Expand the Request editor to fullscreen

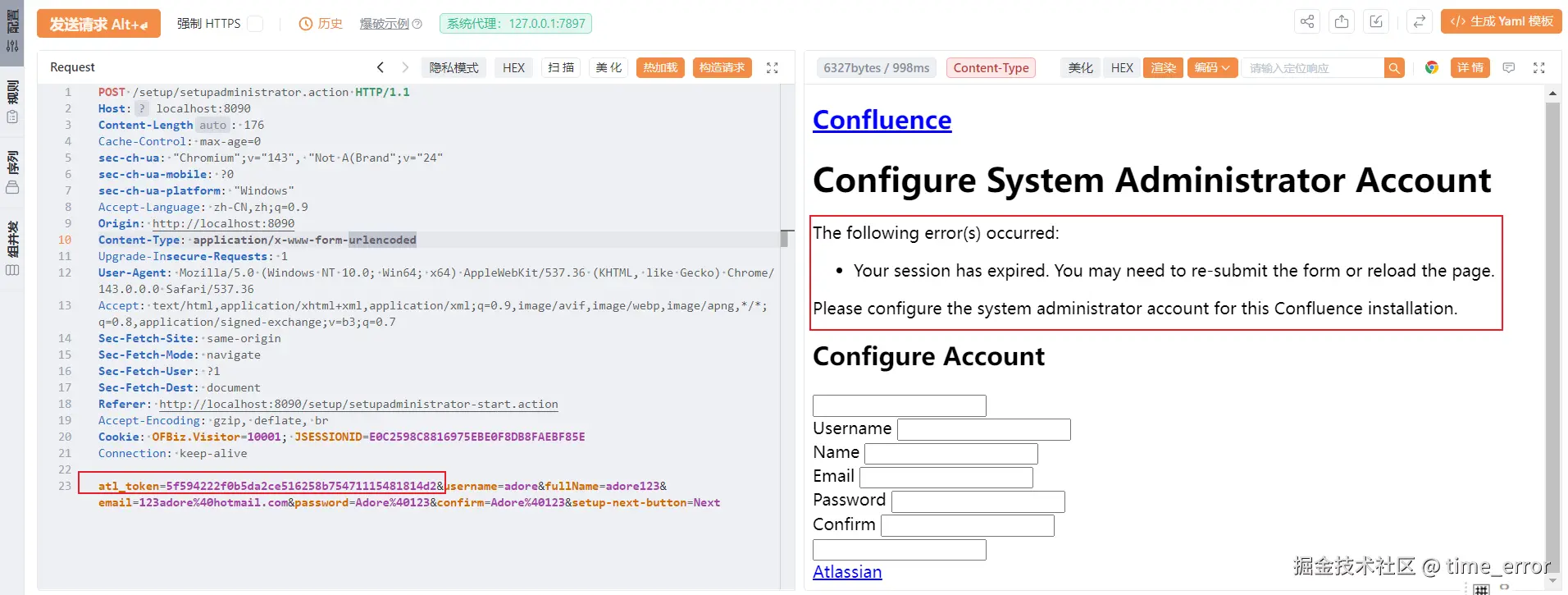tap(772, 68)
